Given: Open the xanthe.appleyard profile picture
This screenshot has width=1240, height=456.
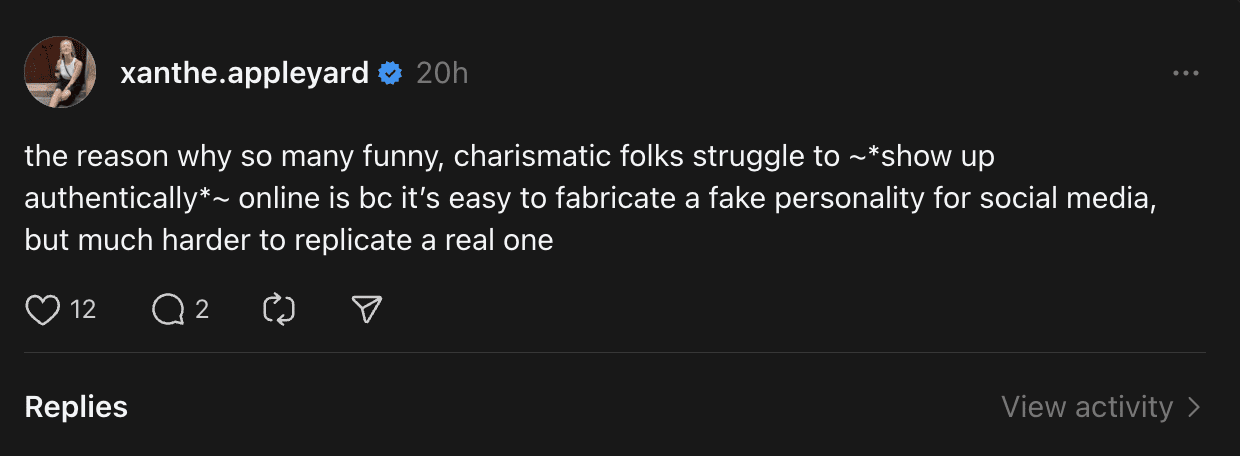Looking at the screenshot, I should coord(60,72).
